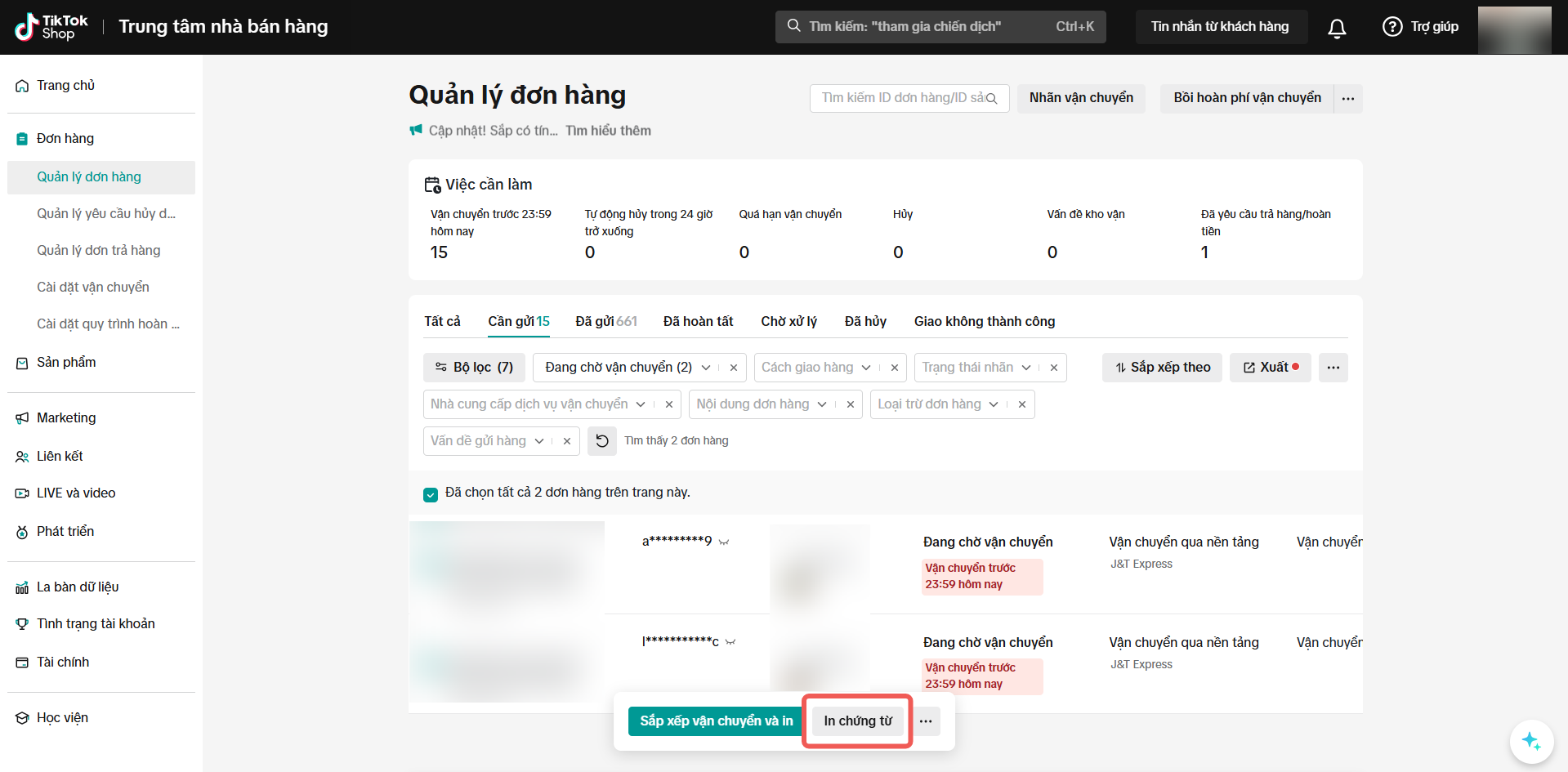The width and height of the screenshot is (1568, 772).
Task: Switch to the Đã gửi tab
Action: point(606,322)
